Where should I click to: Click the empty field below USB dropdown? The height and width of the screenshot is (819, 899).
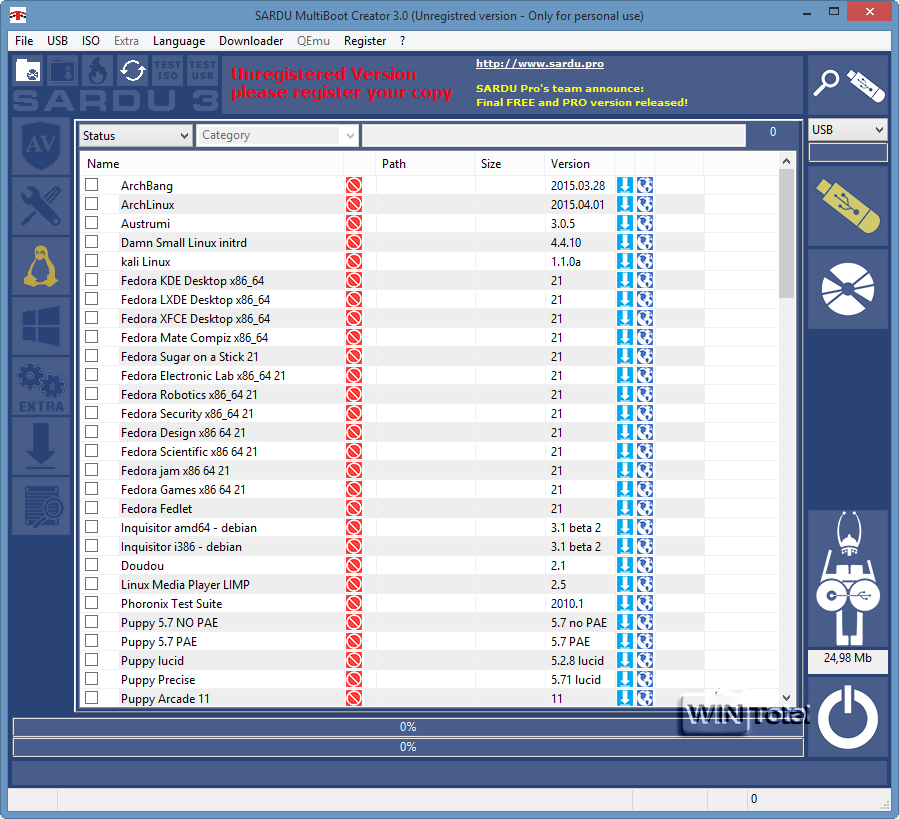point(847,153)
